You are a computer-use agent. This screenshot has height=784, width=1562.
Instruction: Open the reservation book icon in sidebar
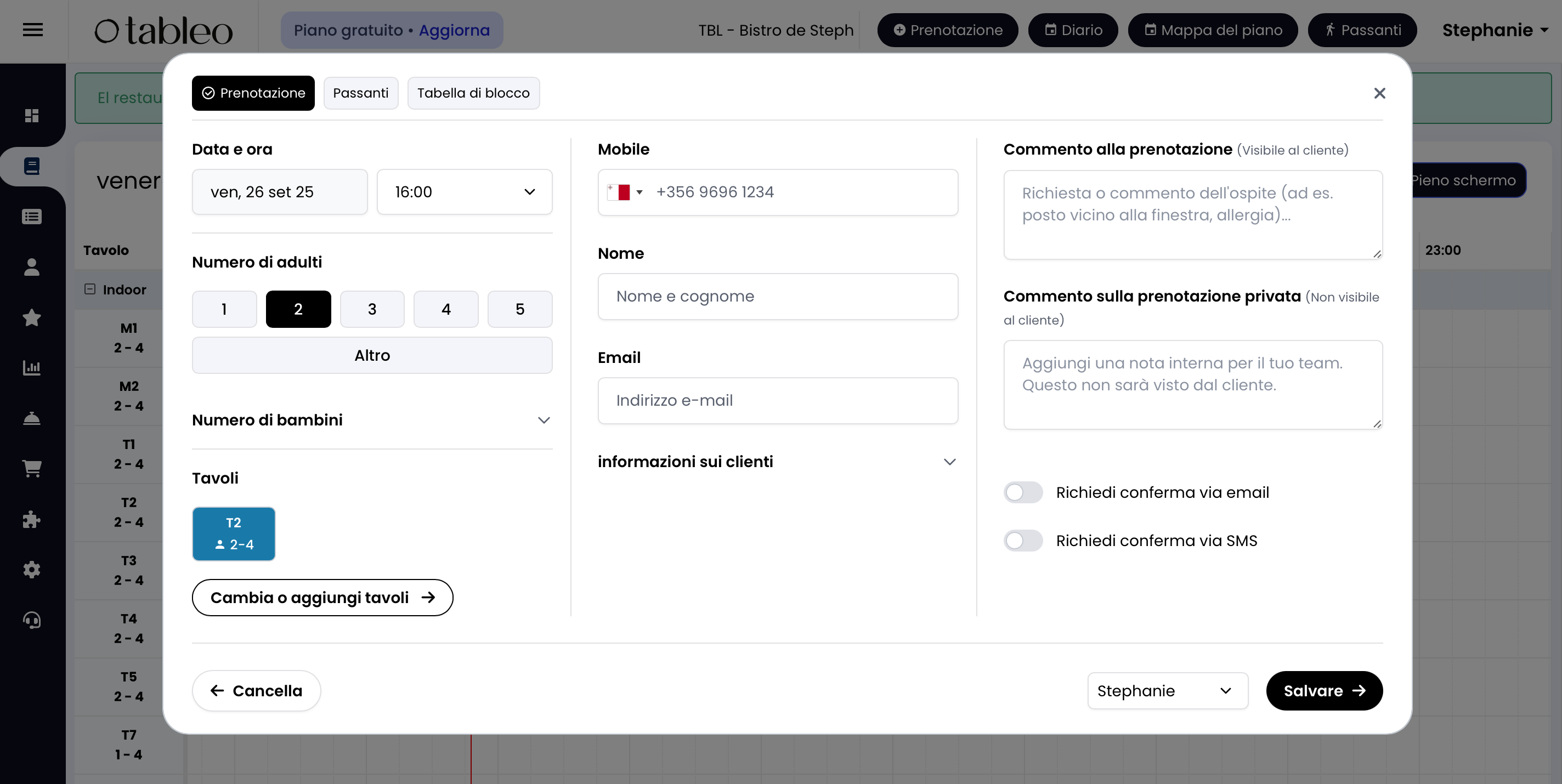(x=31, y=166)
